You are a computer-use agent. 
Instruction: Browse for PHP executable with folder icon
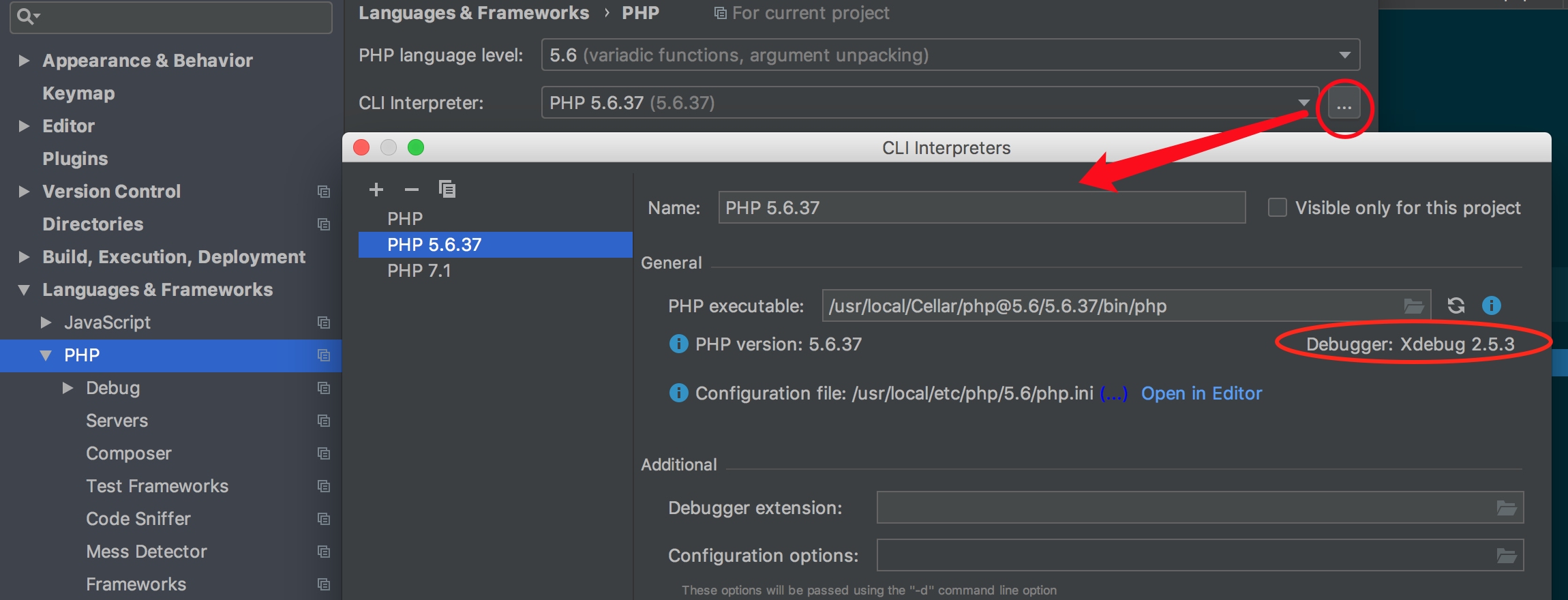point(1413,306)
